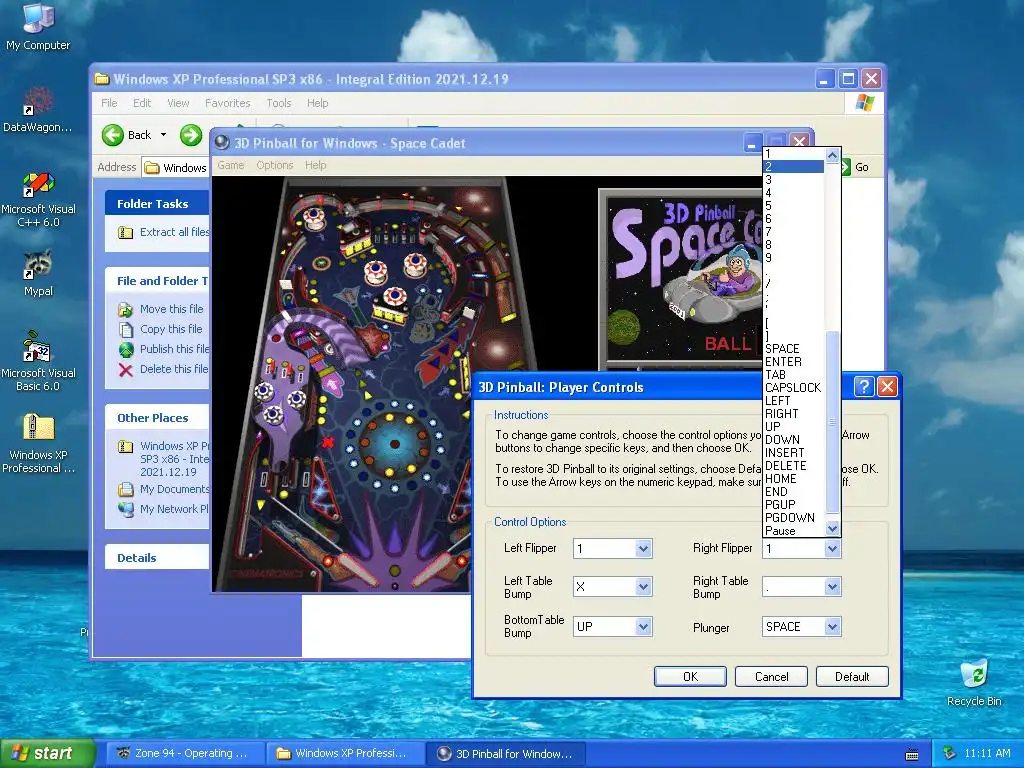Click the Publish this file globe icon
Image resolution: width=1024 pixels, height=768 pixels.
[125, 349]
